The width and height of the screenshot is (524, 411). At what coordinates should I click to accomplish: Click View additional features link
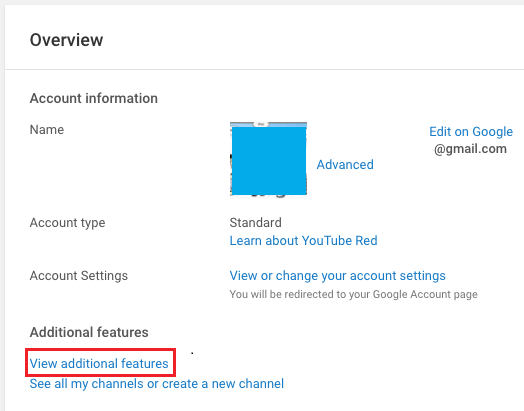click(99, 363)
